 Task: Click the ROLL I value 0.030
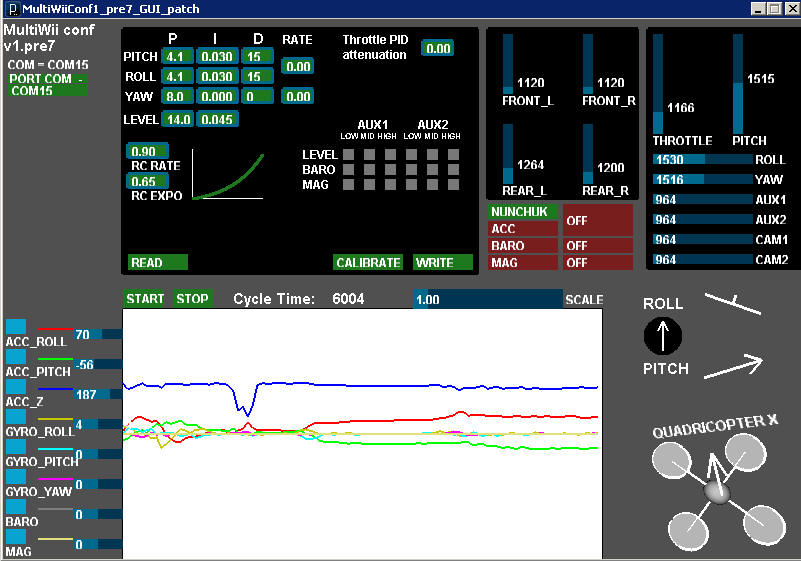(217, 76)
